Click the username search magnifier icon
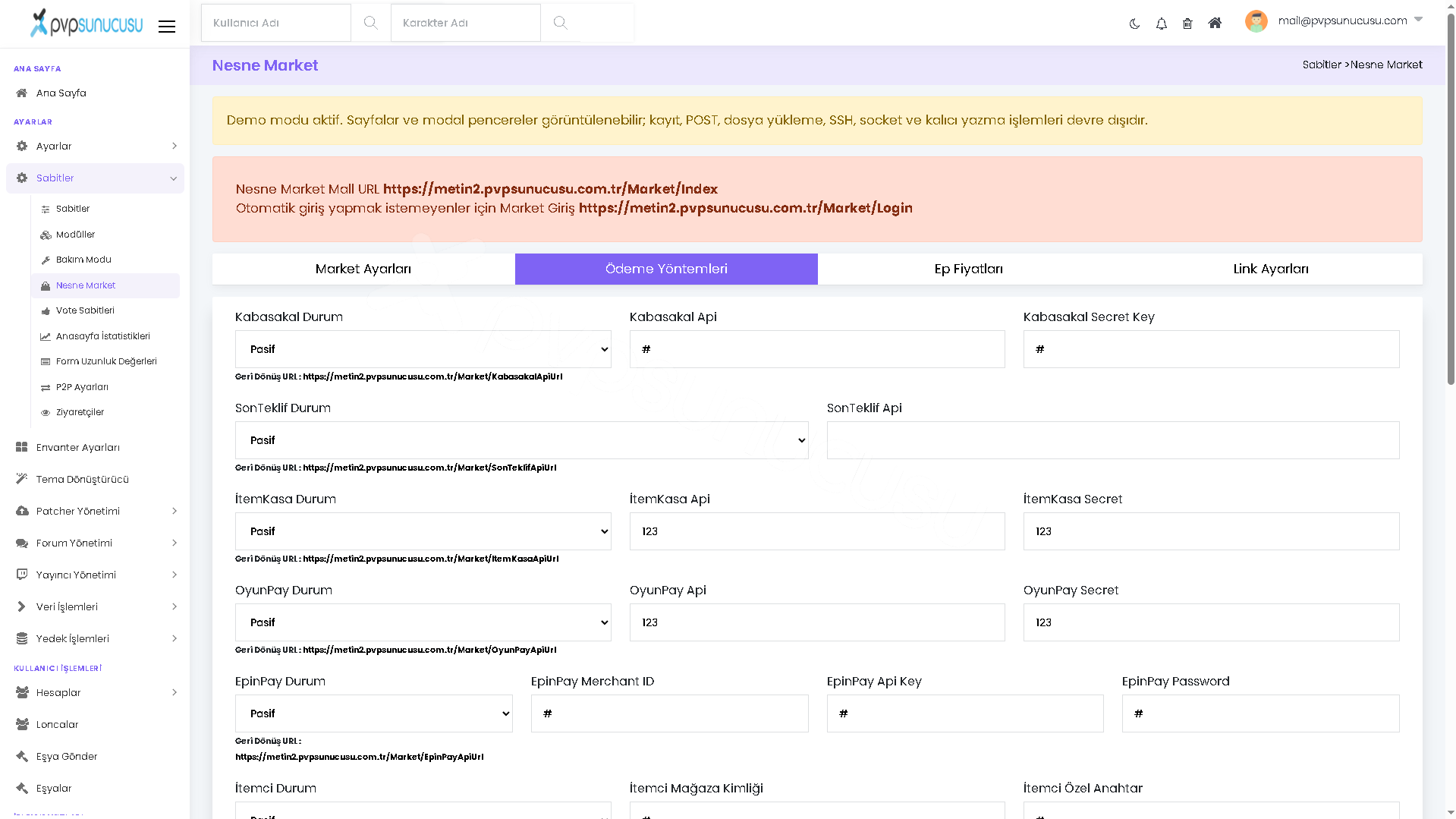1456x819 pixels. pos(370,23)
